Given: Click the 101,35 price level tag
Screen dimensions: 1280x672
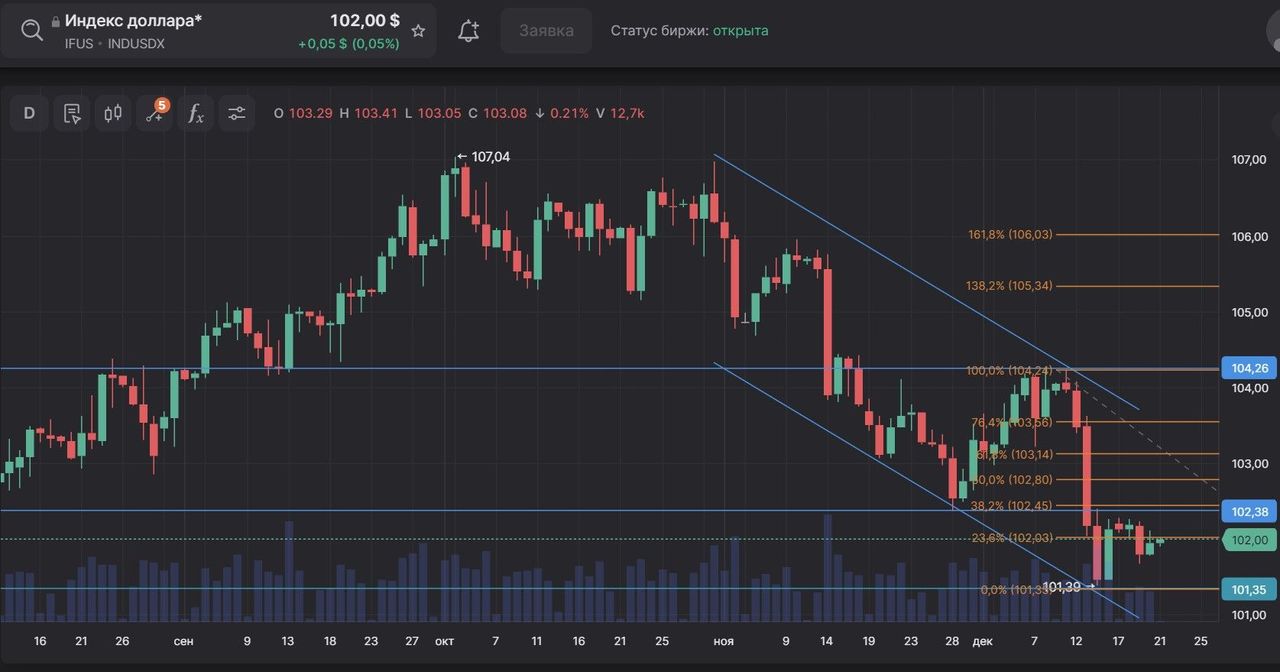Looking at the screenshot, I should (1249, 589).
